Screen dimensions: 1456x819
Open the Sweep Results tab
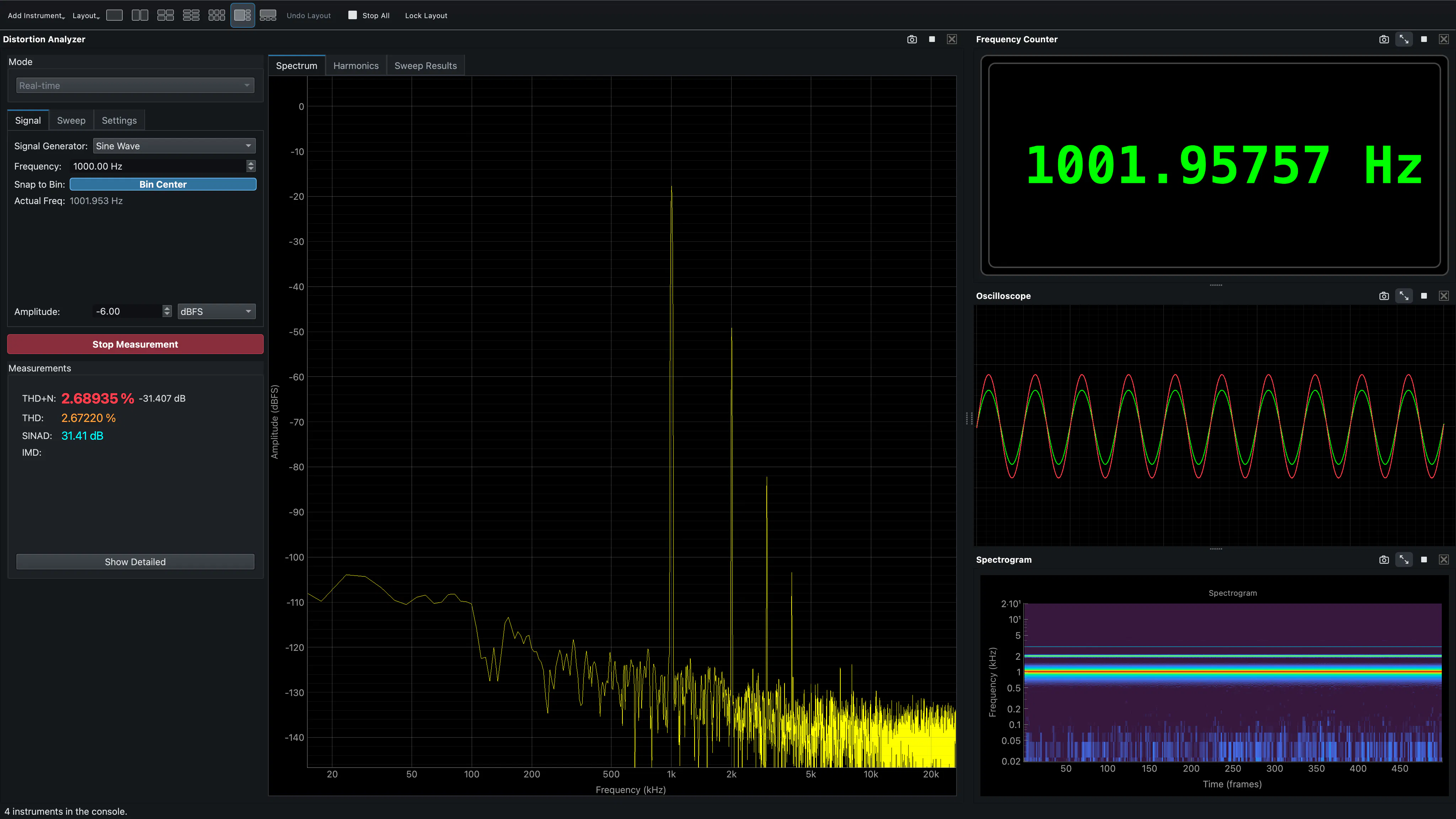tap(425, 65)
